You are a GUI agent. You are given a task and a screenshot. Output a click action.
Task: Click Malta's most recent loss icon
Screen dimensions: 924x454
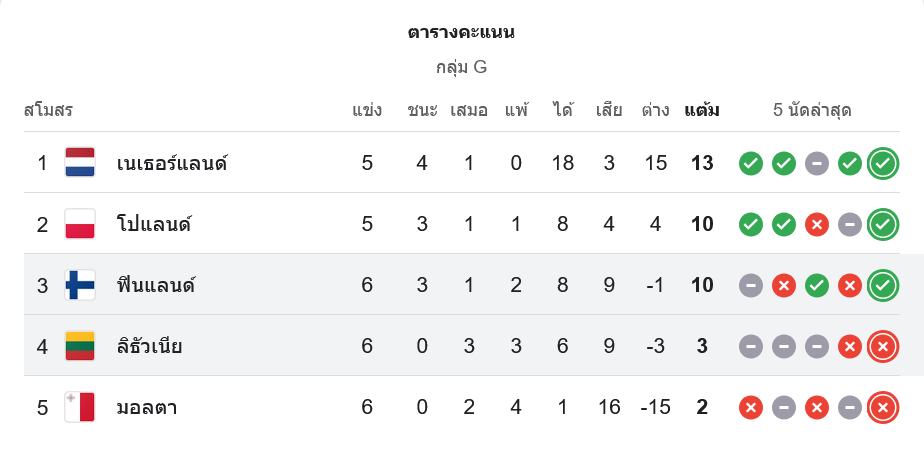point(882,408)
